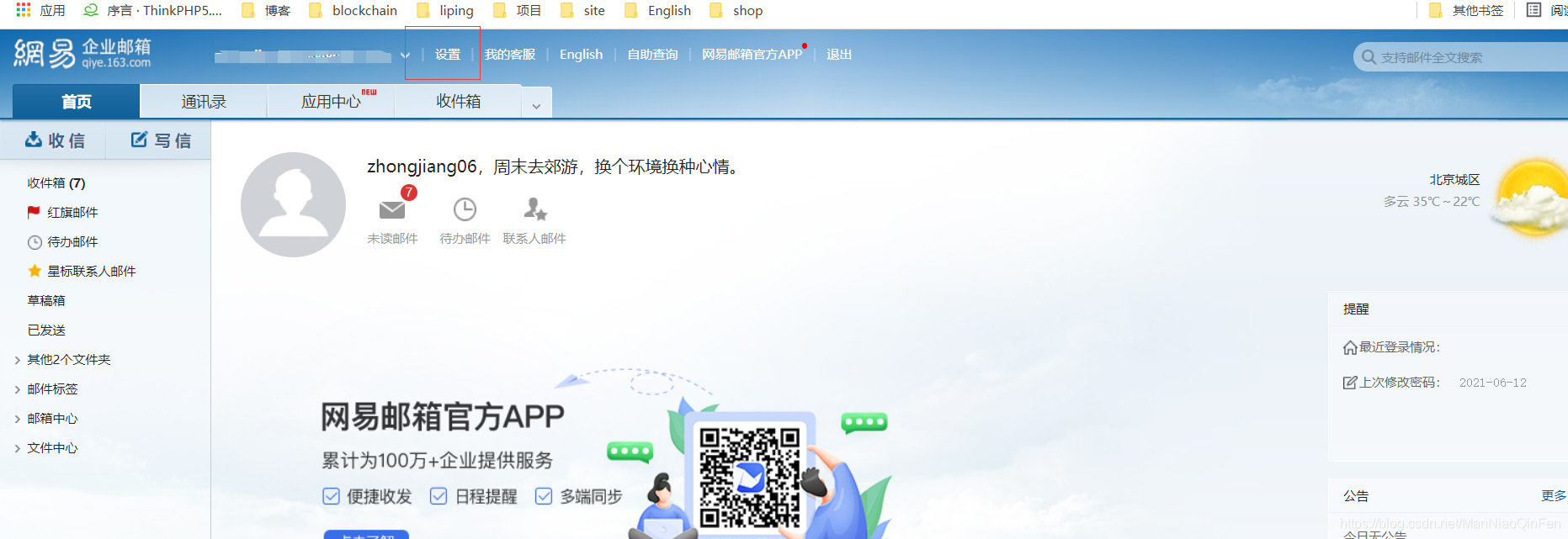The width and height of the screenshot is (1568, 539).
Task: Switch language to English in header
Action: pos(581,55)
